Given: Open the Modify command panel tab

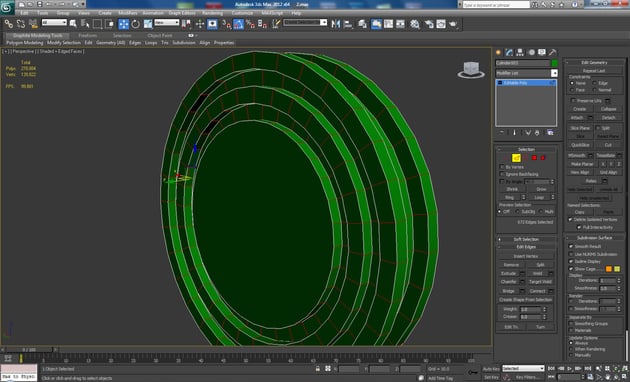Looking at the screenshot, I should pyautogui.click(x=509, y=52).
